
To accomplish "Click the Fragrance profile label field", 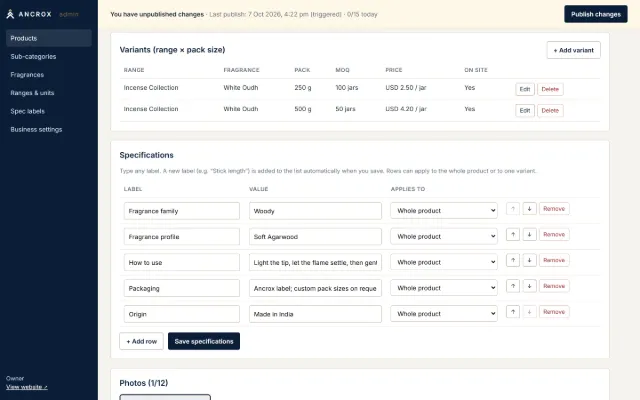I will click(182, 237).
